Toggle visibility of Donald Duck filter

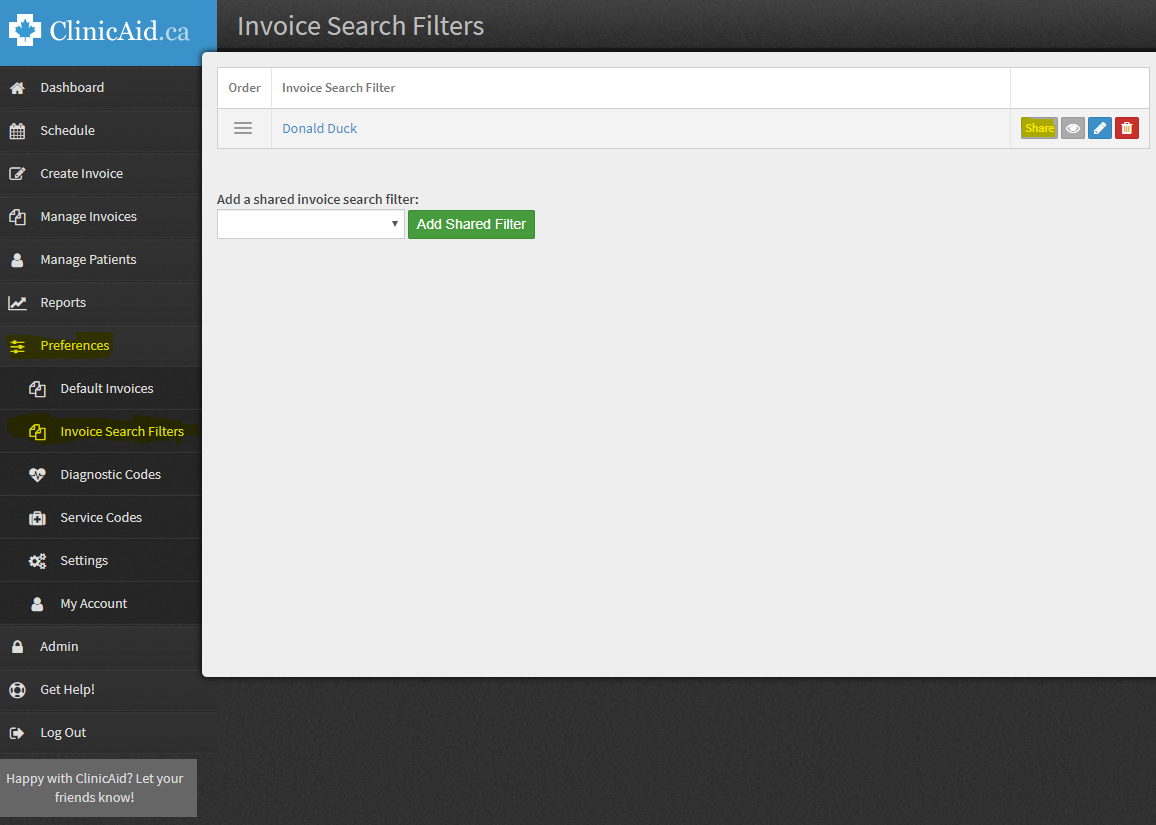[x=1073, y=128]
